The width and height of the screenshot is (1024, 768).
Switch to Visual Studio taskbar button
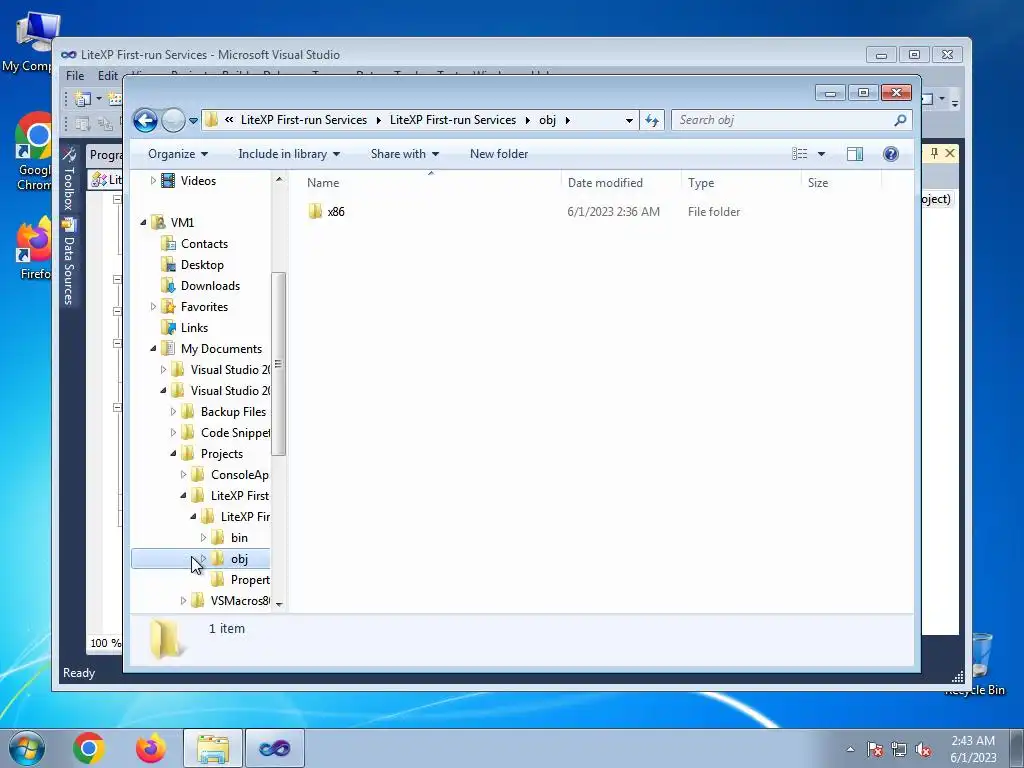(275, 748)
